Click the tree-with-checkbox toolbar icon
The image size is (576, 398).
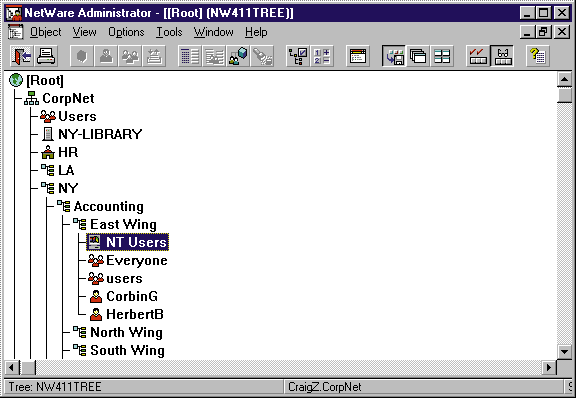[298, 56]
